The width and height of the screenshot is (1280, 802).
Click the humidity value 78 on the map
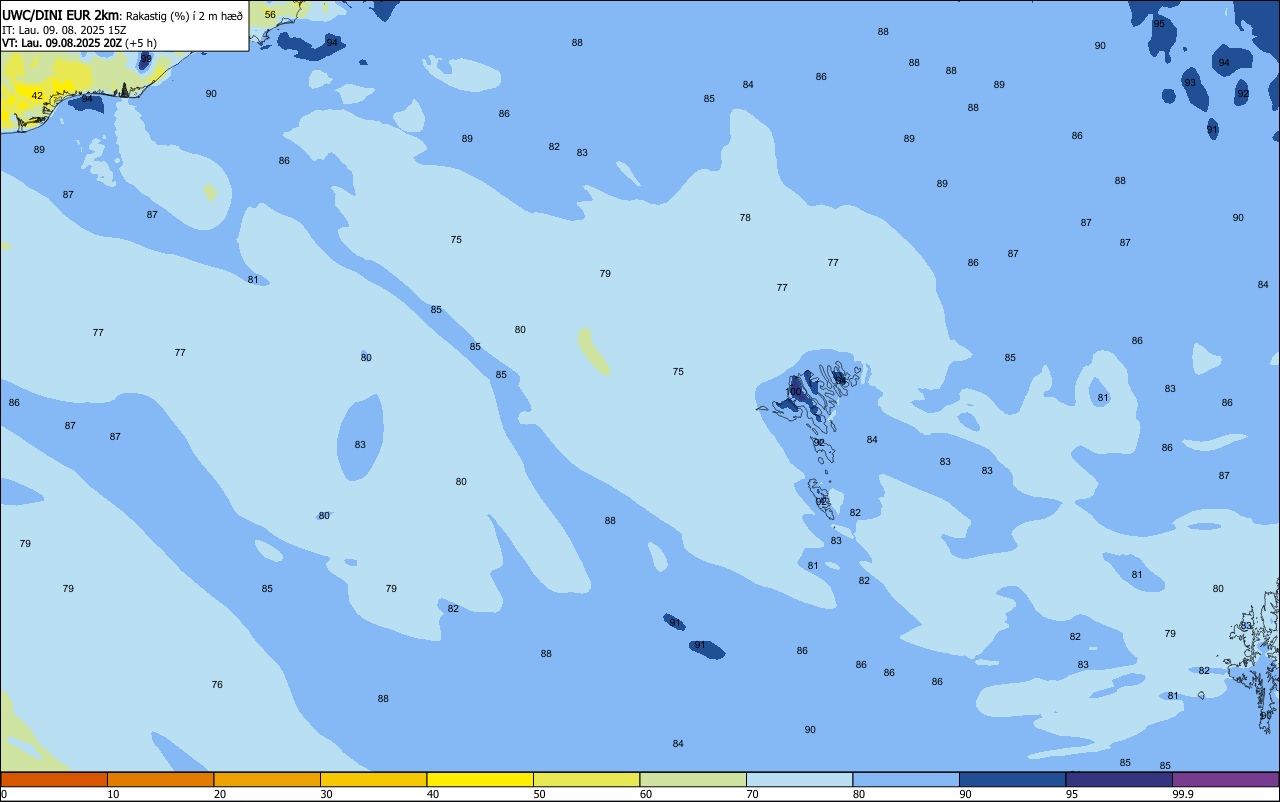click(x=745, y=218)
